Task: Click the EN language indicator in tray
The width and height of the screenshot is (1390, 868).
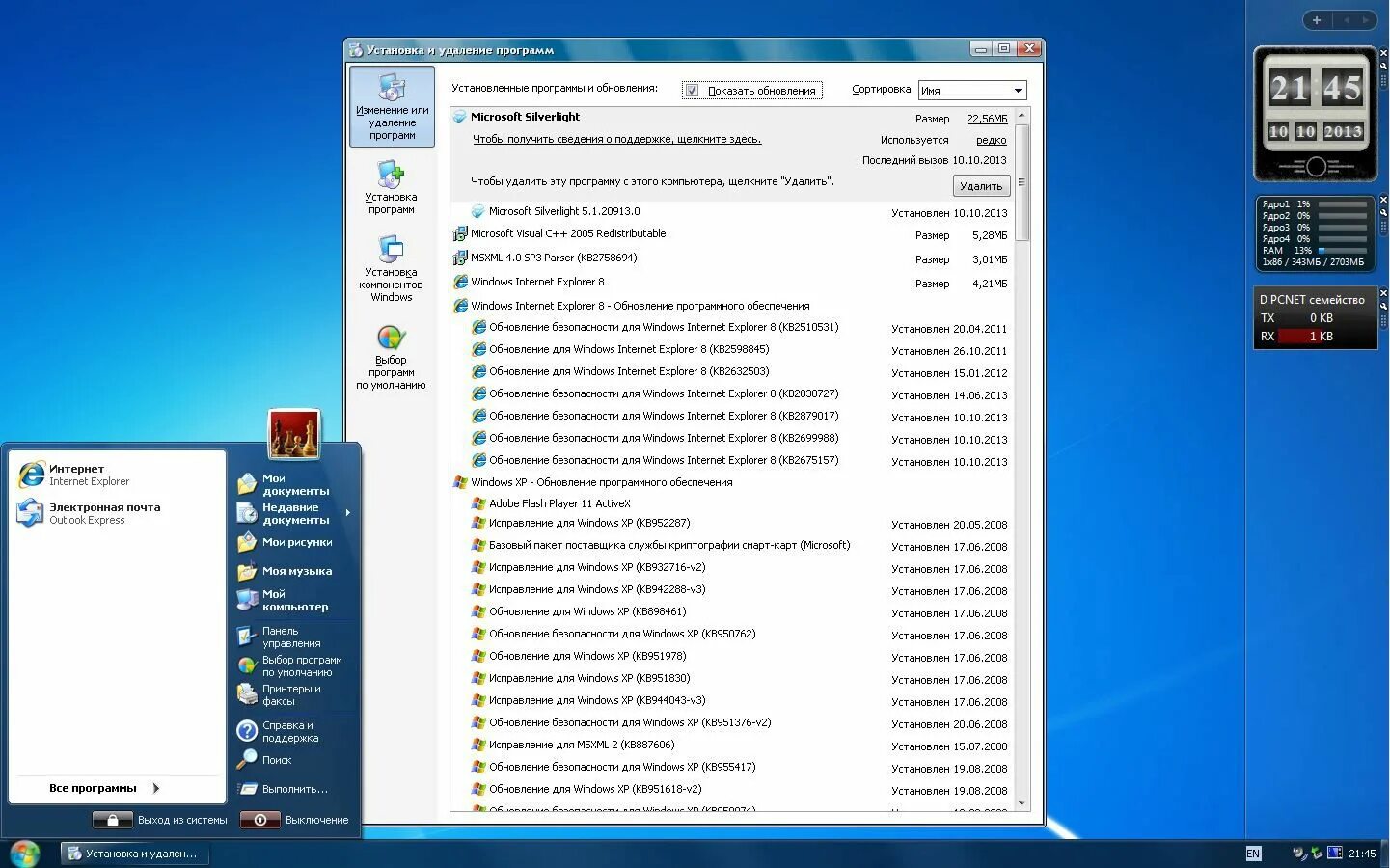Action: 1253,854
